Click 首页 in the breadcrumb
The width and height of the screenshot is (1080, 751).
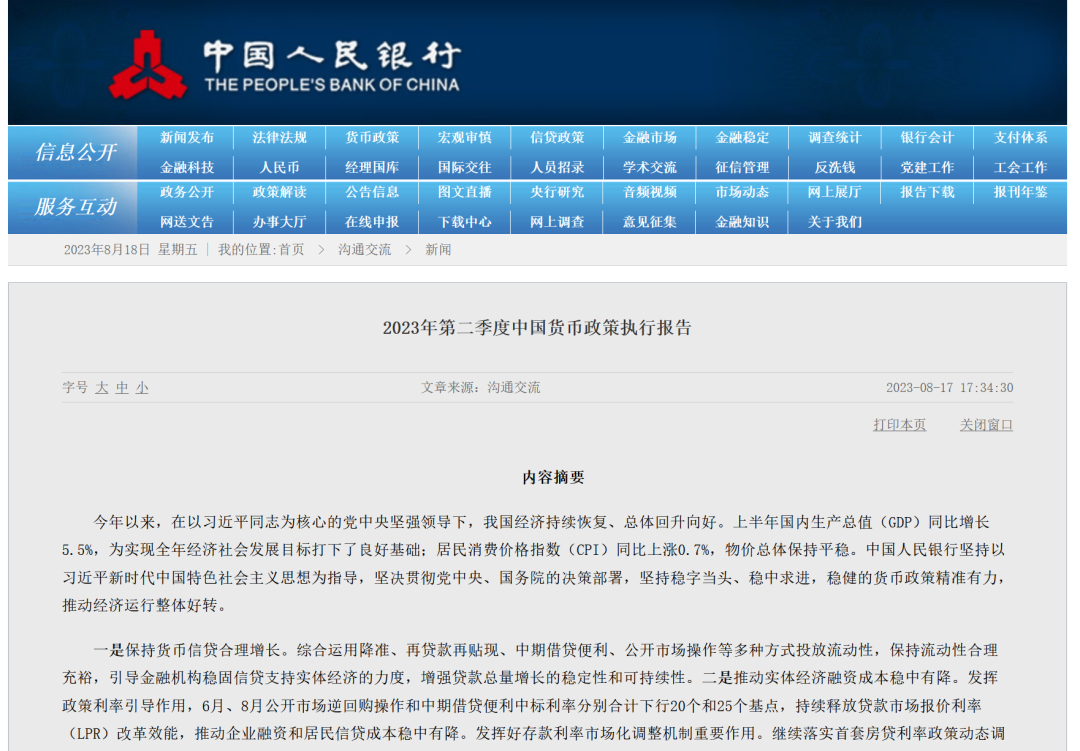coord(291,249)
